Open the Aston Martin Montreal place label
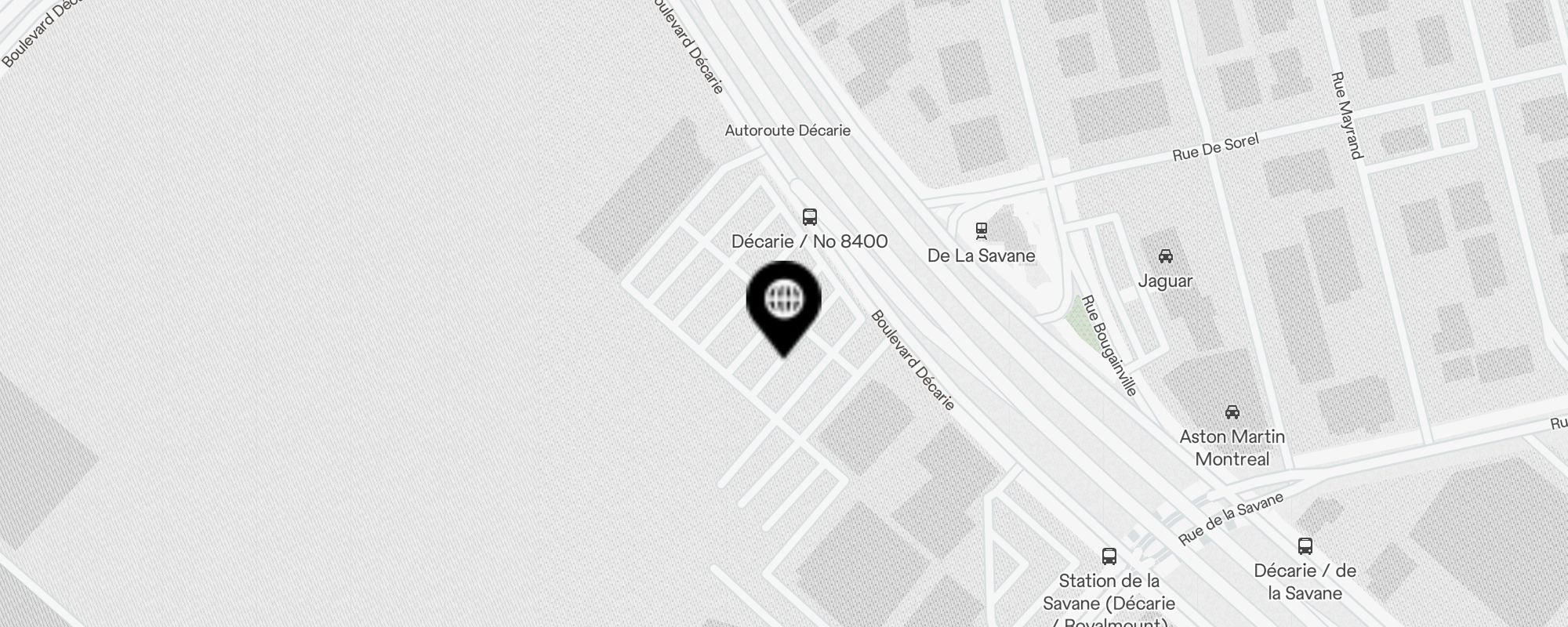The image size is (1568, 627). click(x=1232, y=448)
